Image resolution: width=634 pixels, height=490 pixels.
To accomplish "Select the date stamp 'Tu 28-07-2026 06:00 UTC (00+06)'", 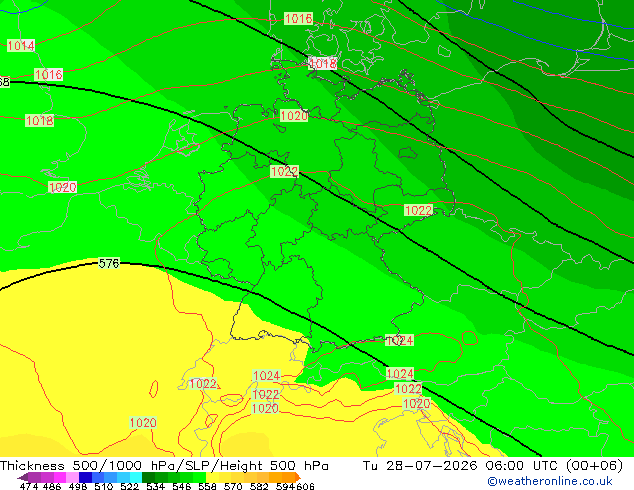I will click(x=493, y=466).
